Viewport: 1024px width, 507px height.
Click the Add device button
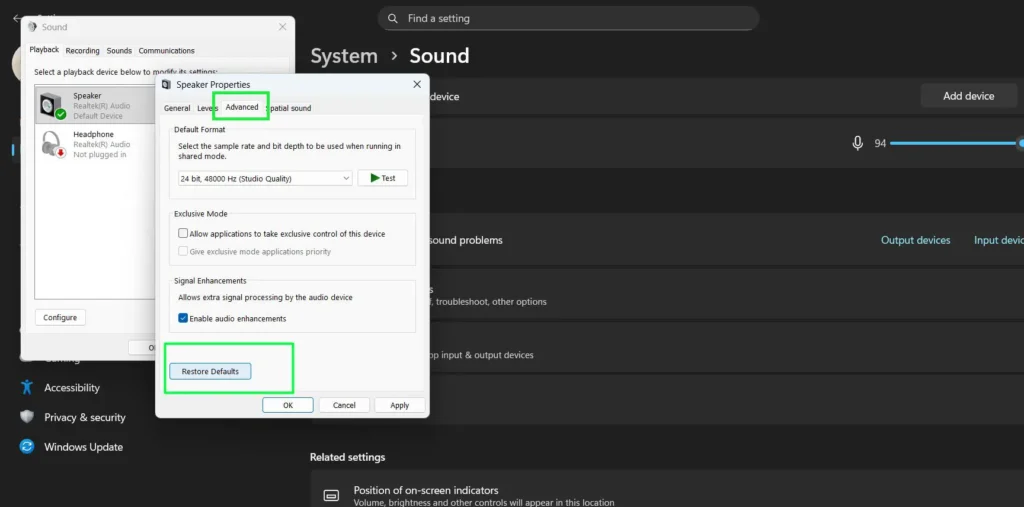click(968, 96)
